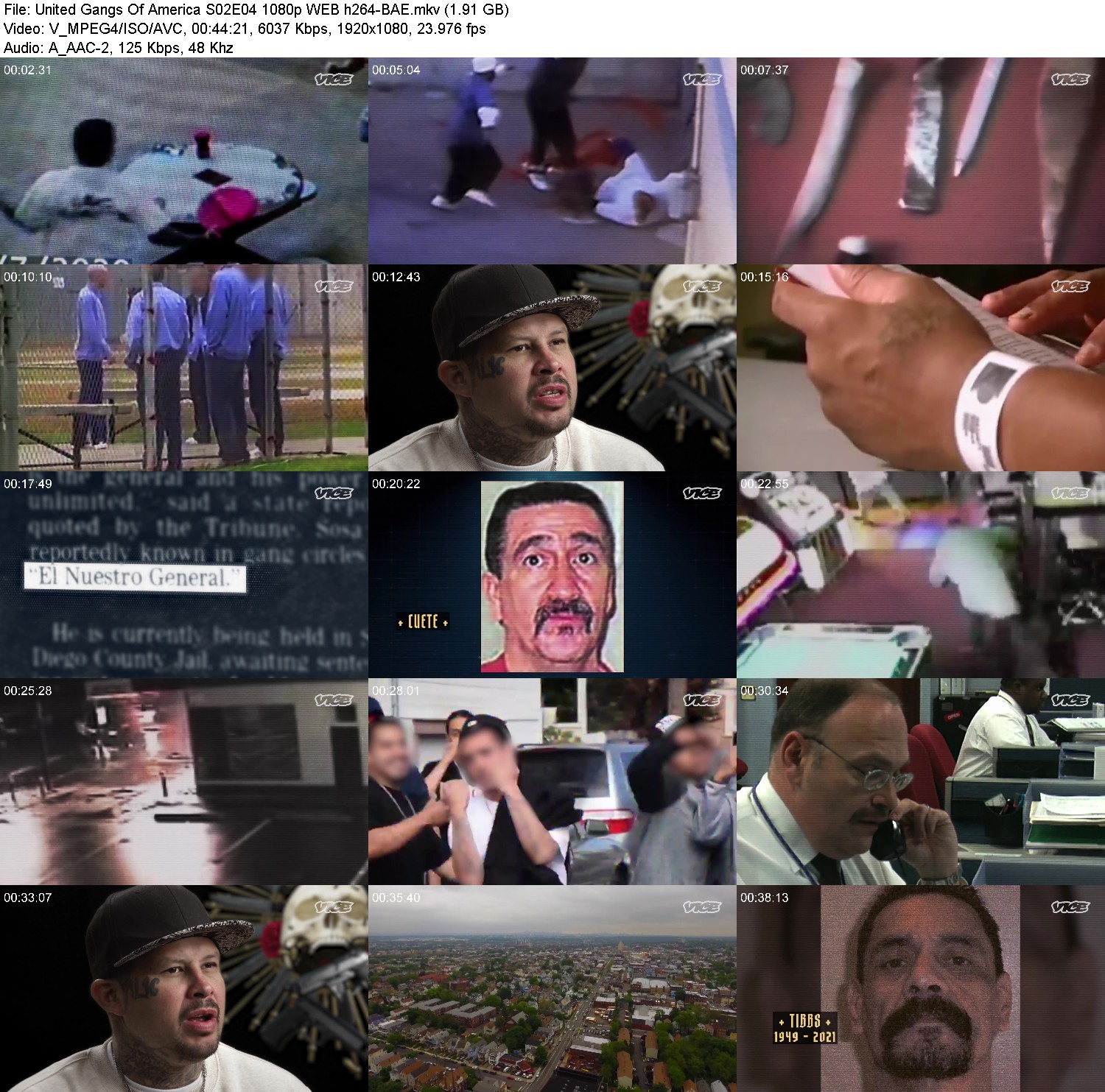The height and width of the screenshot is (1092, 1105).
Task: Click the CUETE caption label
Action: tap(423, 621)
